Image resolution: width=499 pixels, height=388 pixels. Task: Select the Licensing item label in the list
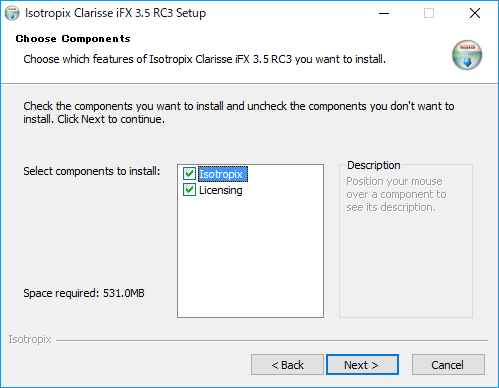pyautogui.click(x=221, y=190)
